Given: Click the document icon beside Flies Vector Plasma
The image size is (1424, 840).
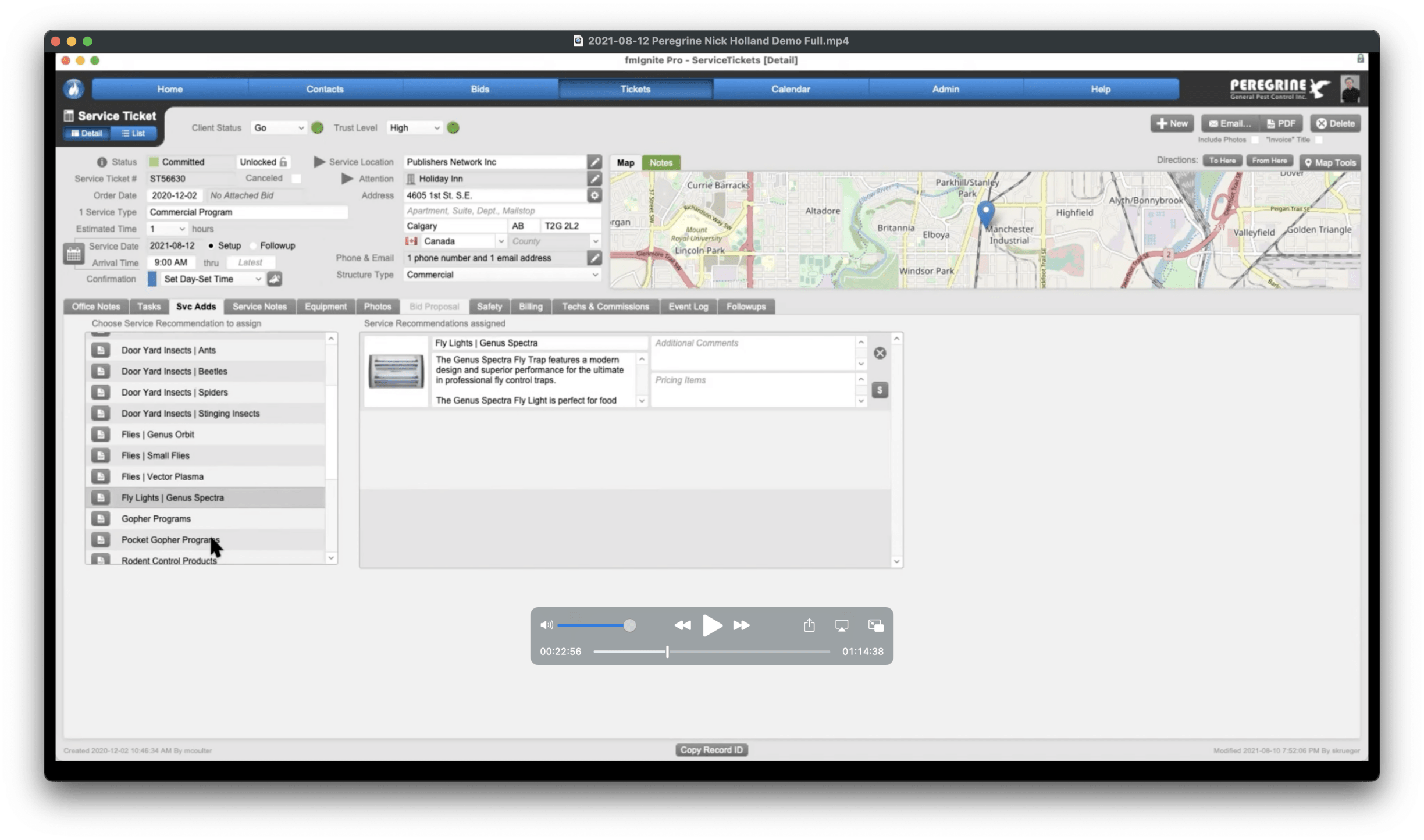Looking at the screenshot, I should click(x=101, y=476).
